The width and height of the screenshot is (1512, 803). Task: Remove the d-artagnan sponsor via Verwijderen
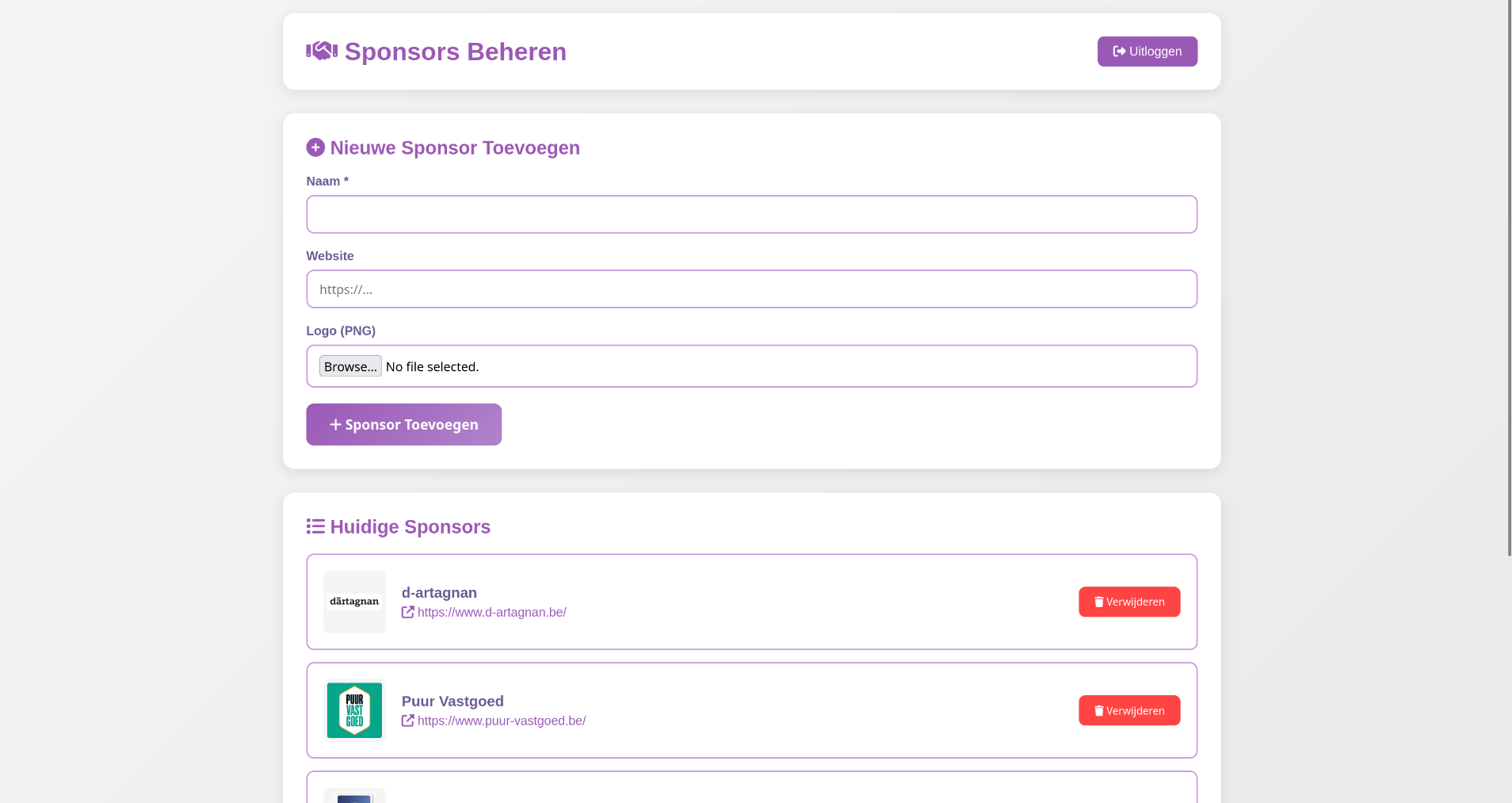(x=1128, y=602)
